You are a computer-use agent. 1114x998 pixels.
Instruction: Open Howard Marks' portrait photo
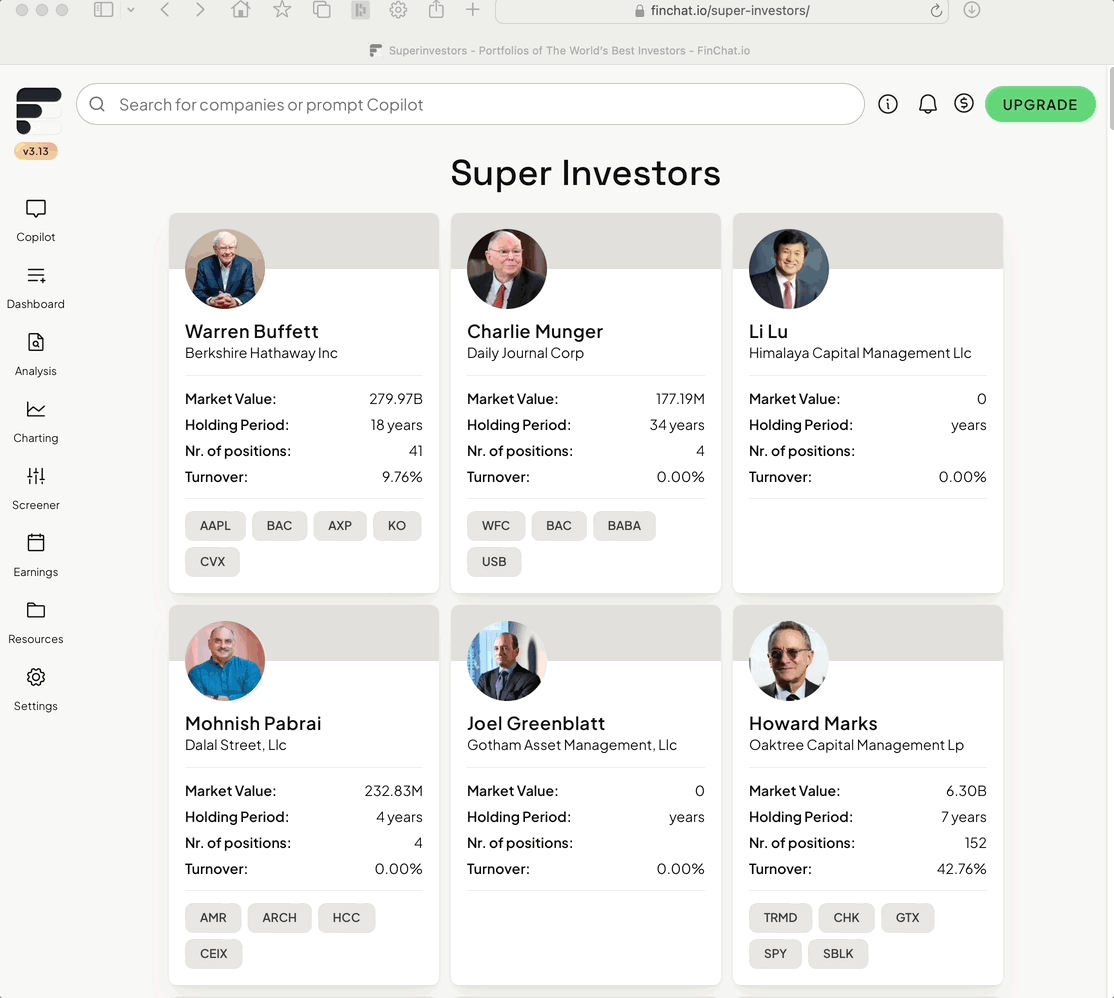coord(789,661)
